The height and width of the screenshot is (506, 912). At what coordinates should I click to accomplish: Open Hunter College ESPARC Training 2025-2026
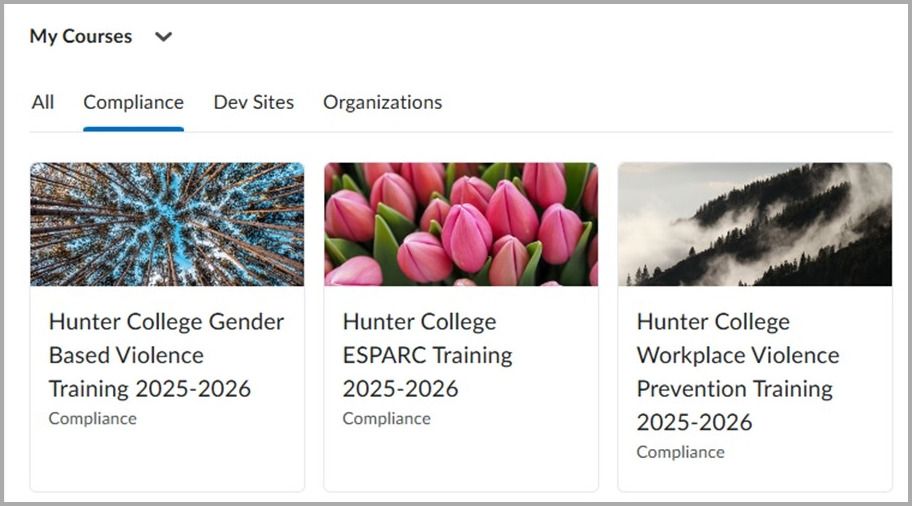click(x=427, y=355)
